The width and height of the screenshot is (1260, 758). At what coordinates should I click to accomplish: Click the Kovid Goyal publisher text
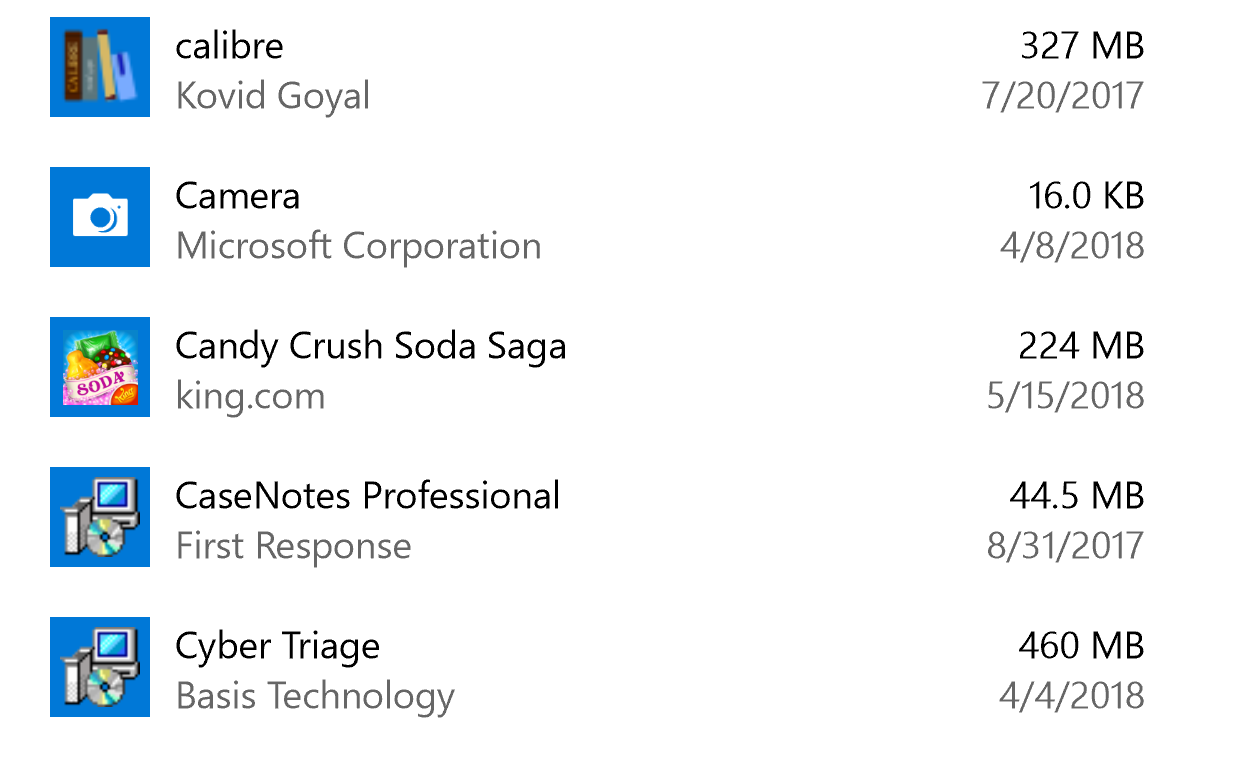tap(273, 97)
